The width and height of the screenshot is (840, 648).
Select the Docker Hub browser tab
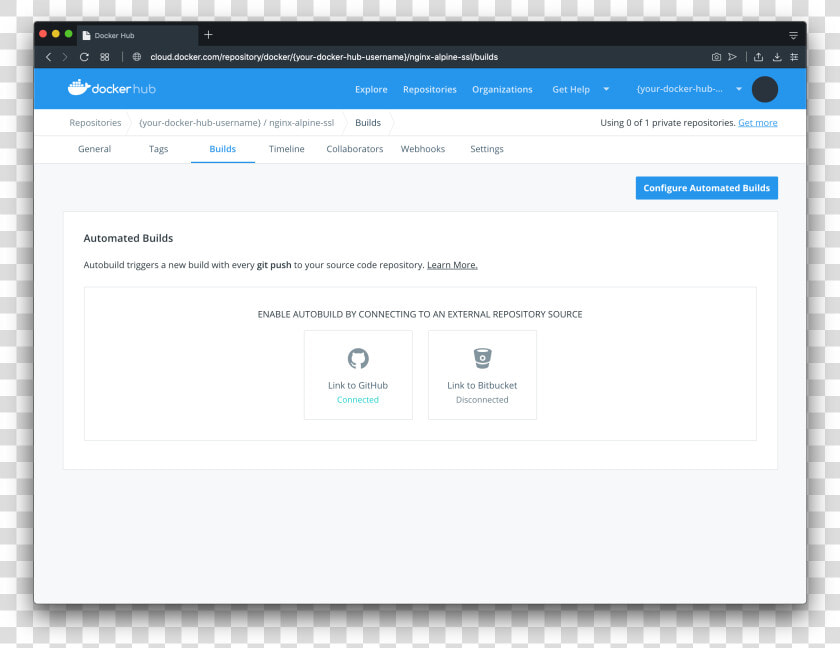[137, 35]
